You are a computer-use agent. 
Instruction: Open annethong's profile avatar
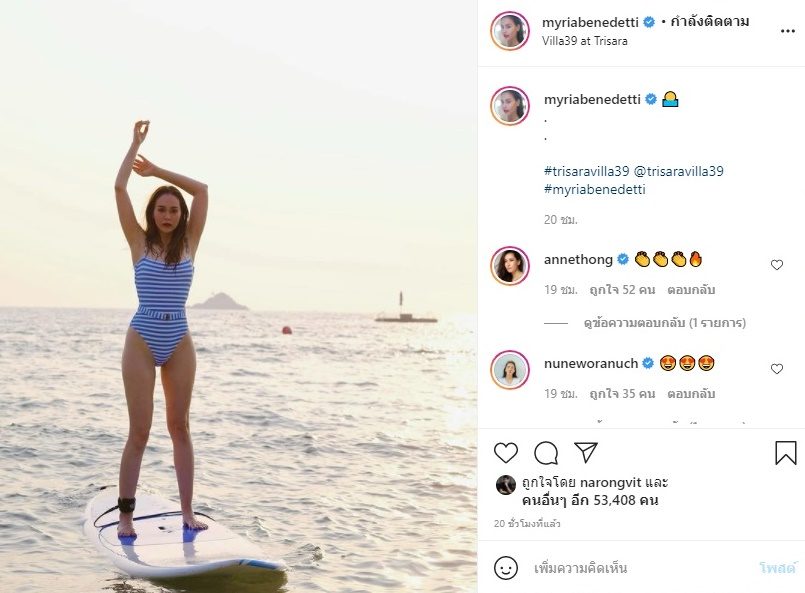coord(510,265)
